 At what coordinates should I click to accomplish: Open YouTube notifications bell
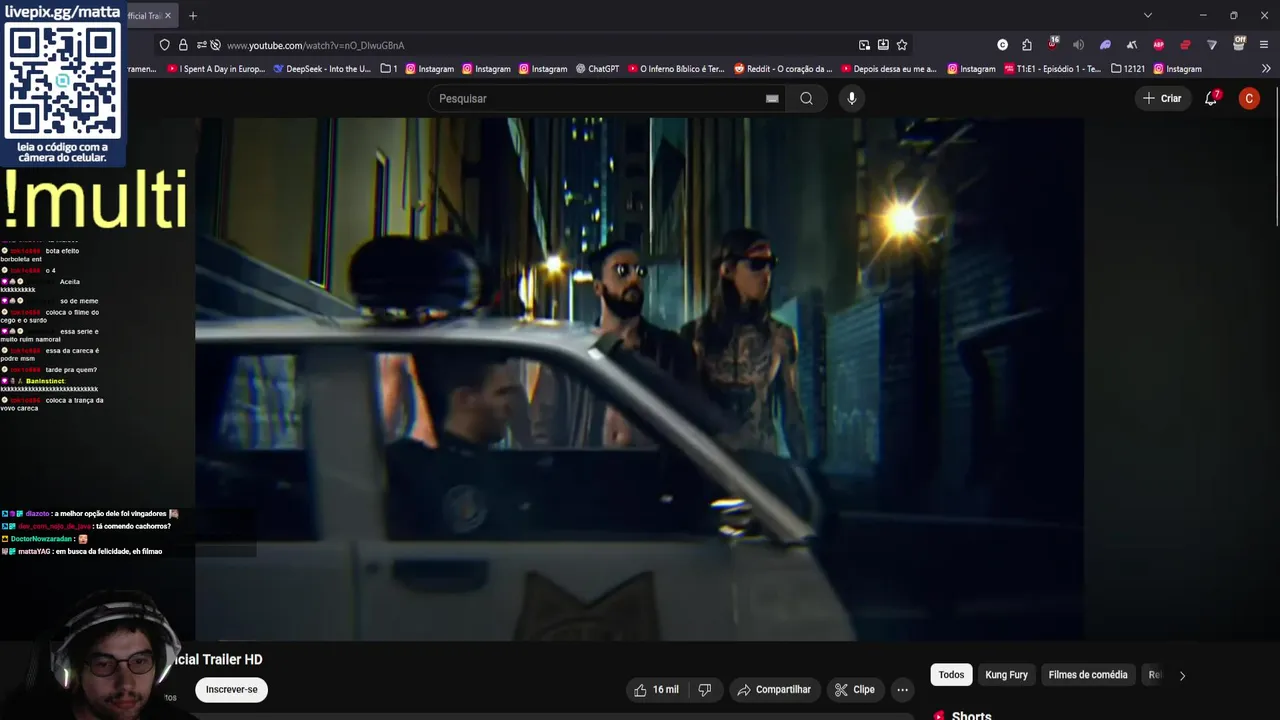click(x=1211, y=98)
